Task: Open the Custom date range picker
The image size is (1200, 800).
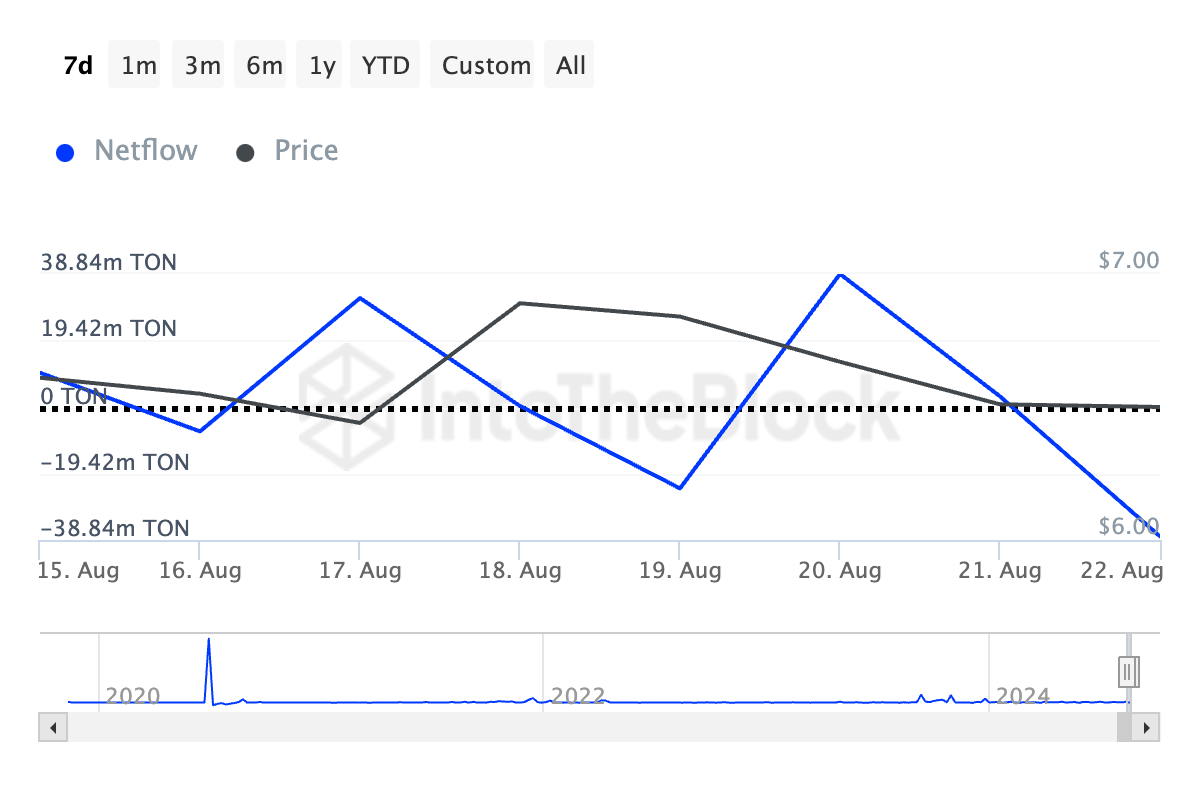Action: [486, 66]
